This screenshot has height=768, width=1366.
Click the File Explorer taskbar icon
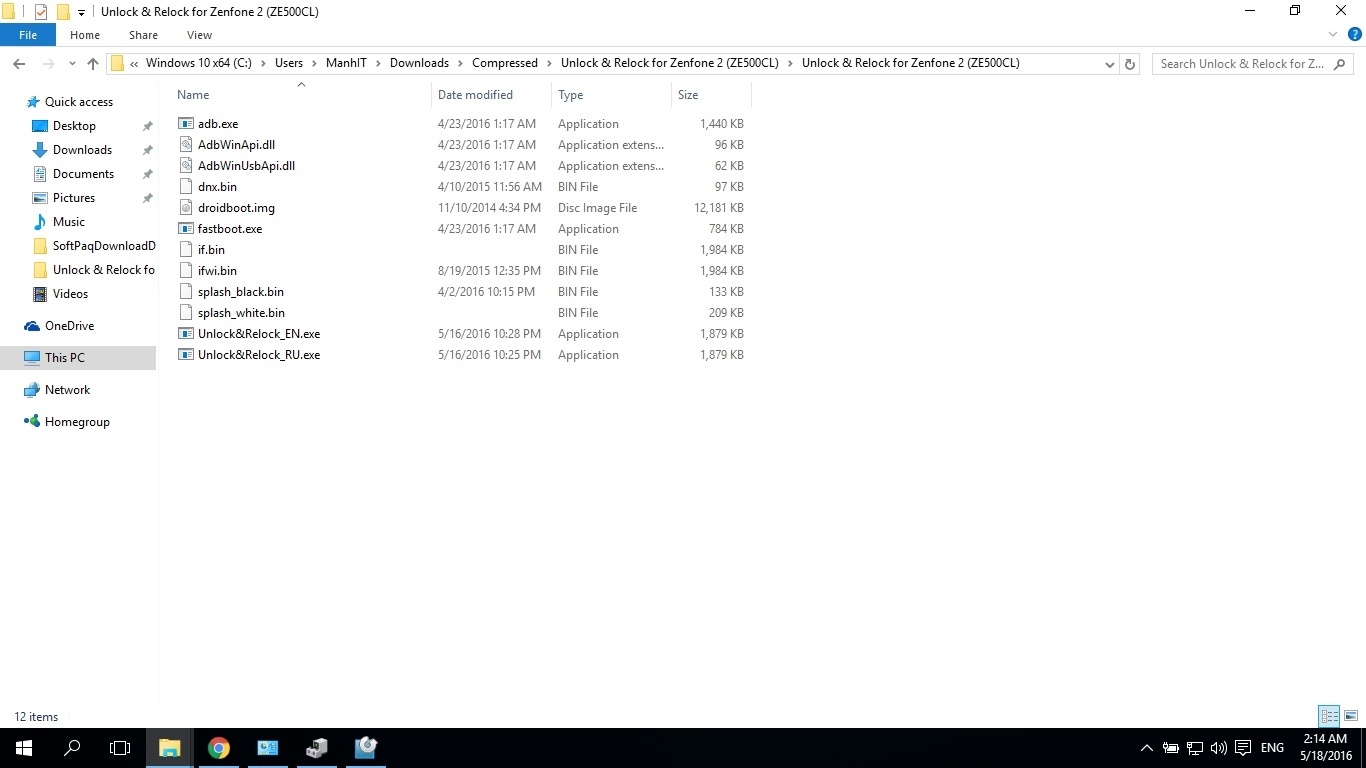point(169,748)
